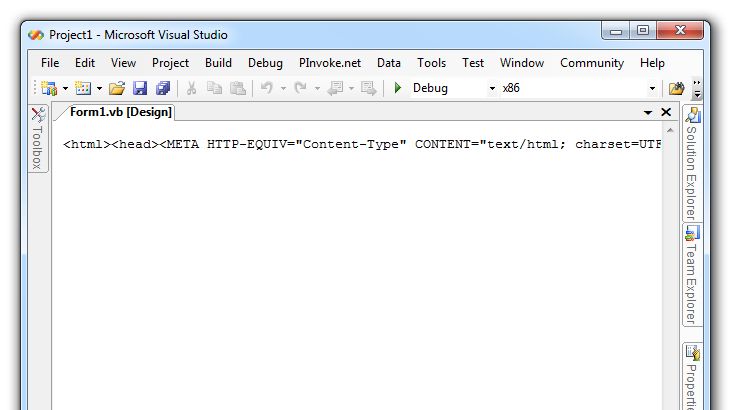Open the PInvoke.net menu

(330, 63)
